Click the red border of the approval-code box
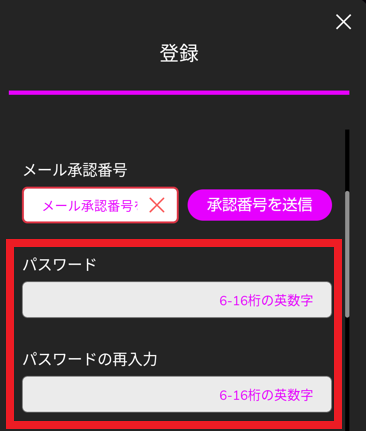Image resolution: width=366 pixels, height=431 pixels. (100, 188)
